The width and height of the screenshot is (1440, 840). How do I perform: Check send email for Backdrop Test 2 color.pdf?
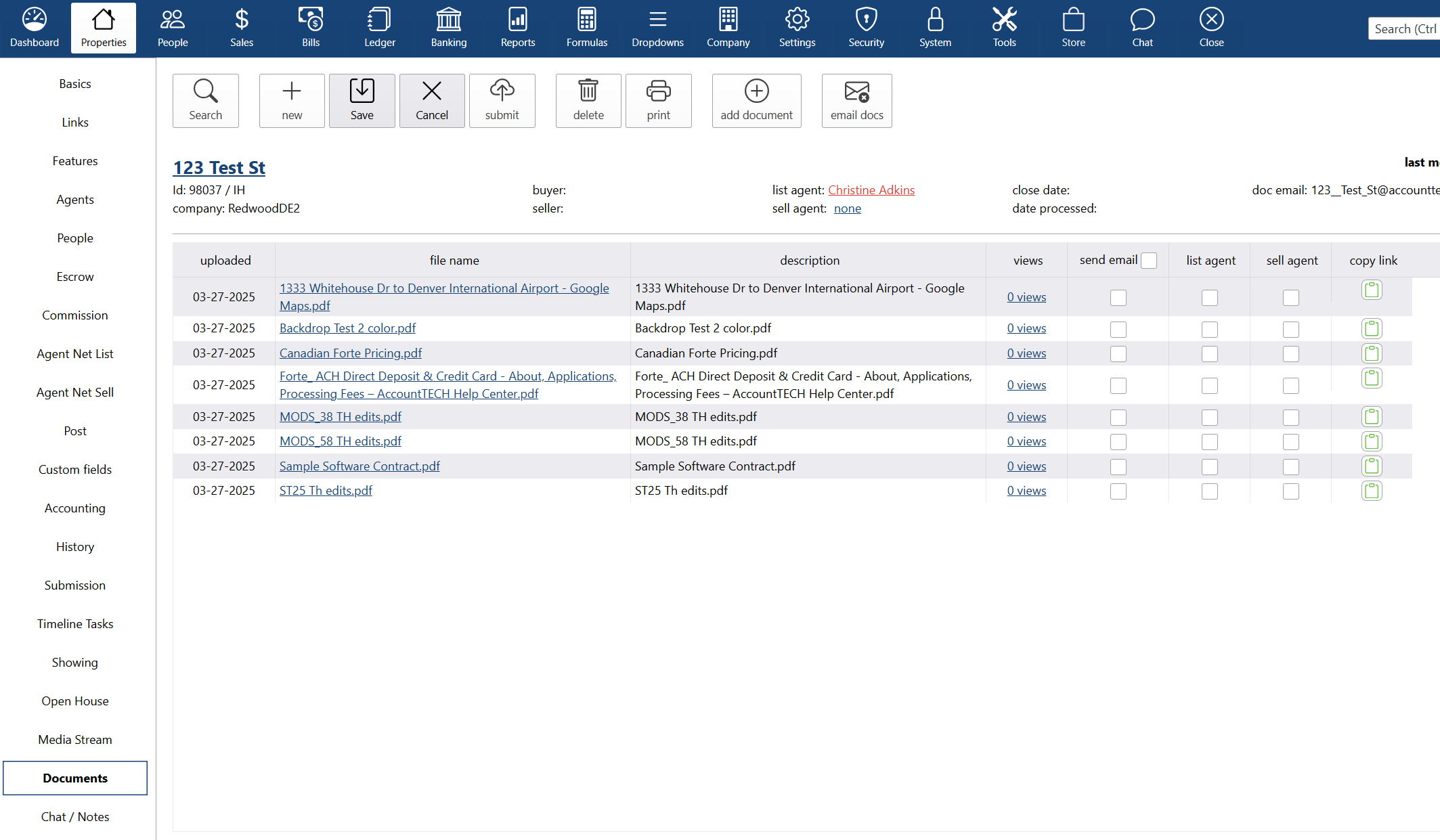[1118, 330]
